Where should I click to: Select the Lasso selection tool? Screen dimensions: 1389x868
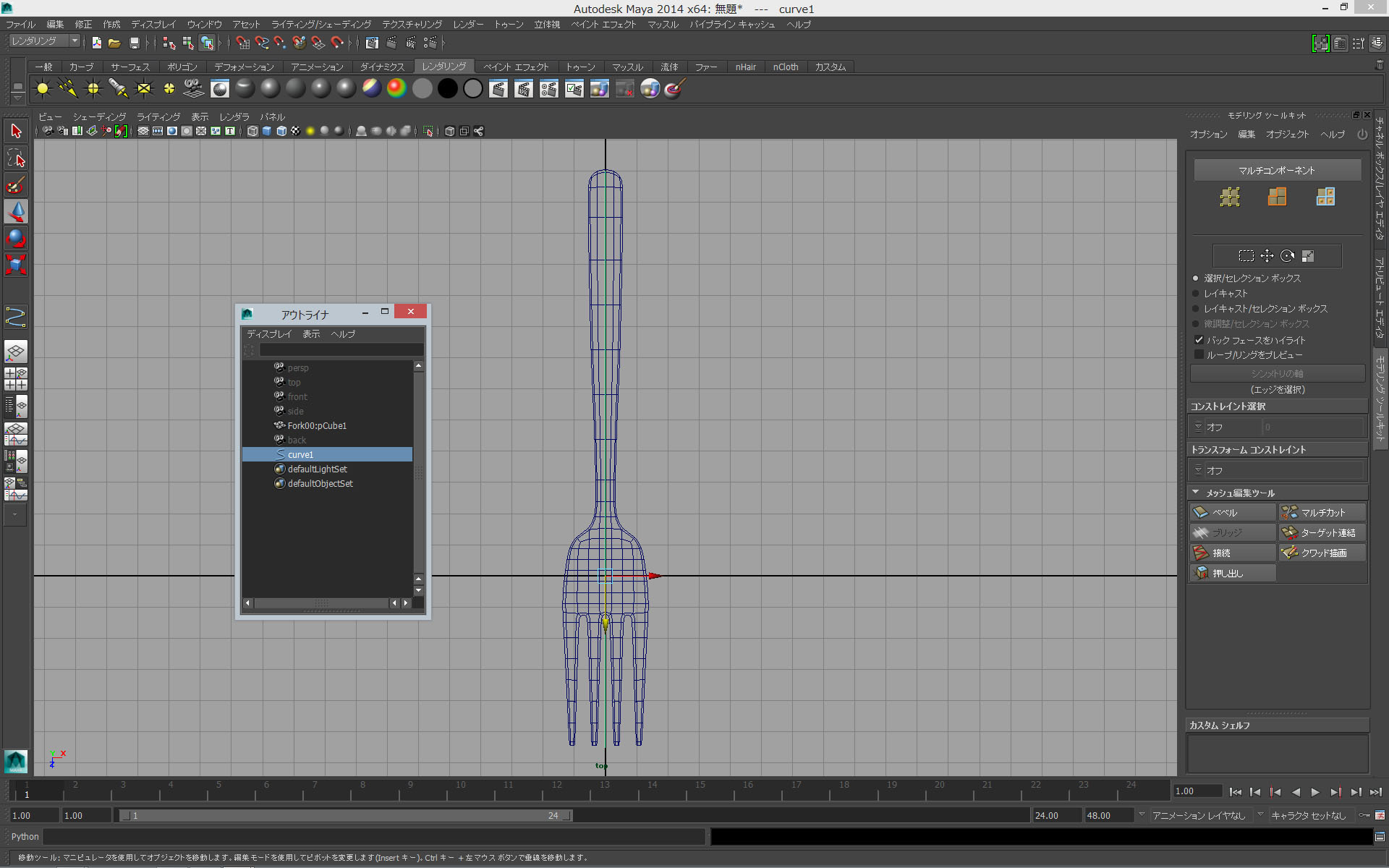[x=15, y=158]
